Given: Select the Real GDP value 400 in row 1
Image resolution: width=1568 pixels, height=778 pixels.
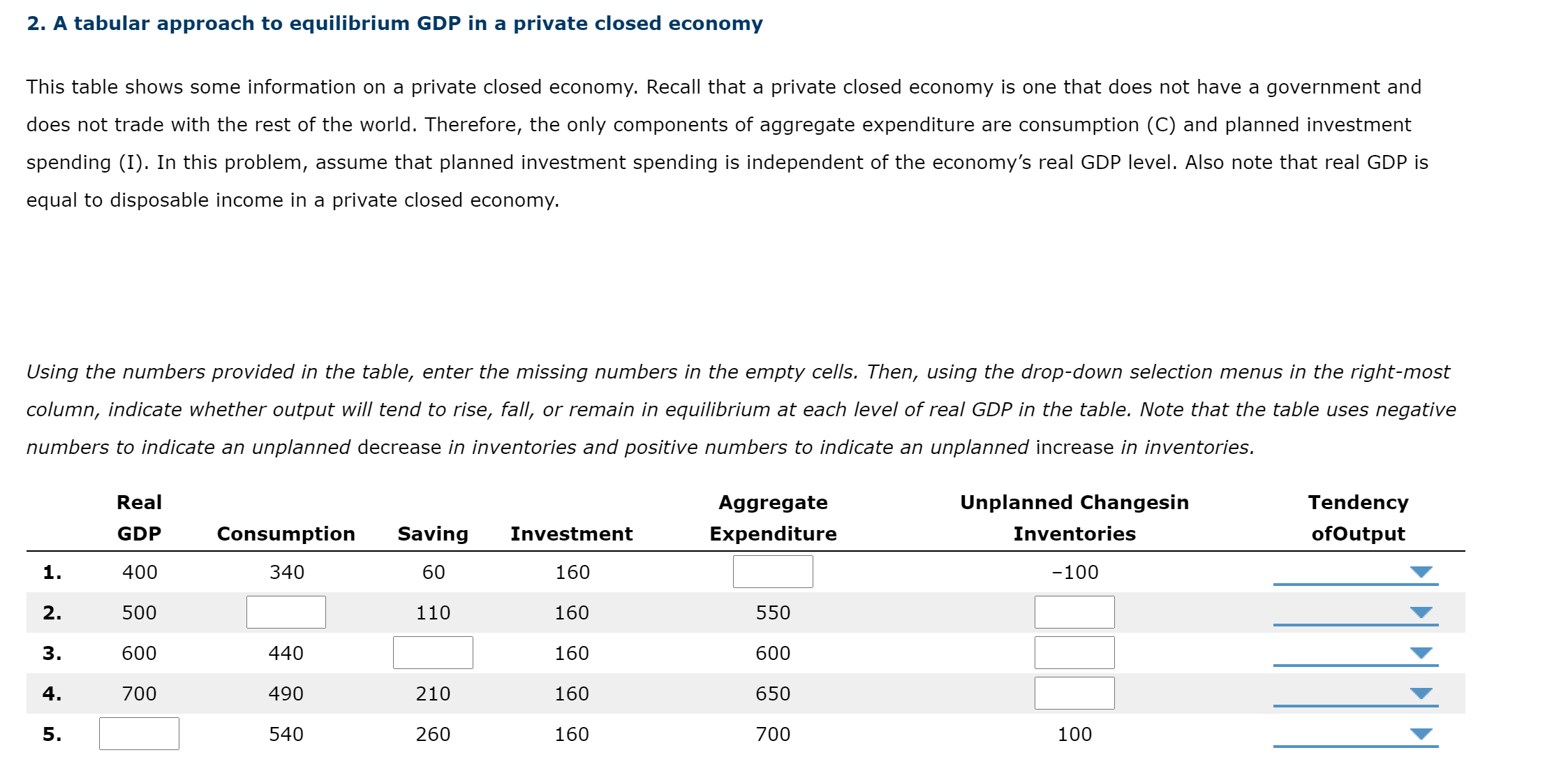Looking at the screenshot, I should click(140, 571).
